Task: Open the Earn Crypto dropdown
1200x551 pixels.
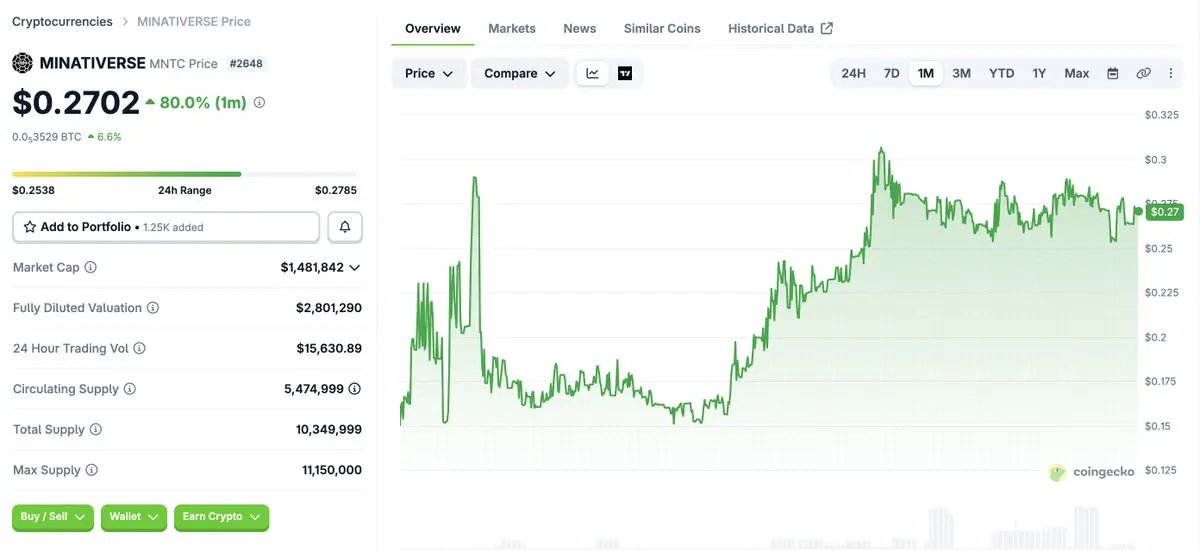Action: [221, 517]
